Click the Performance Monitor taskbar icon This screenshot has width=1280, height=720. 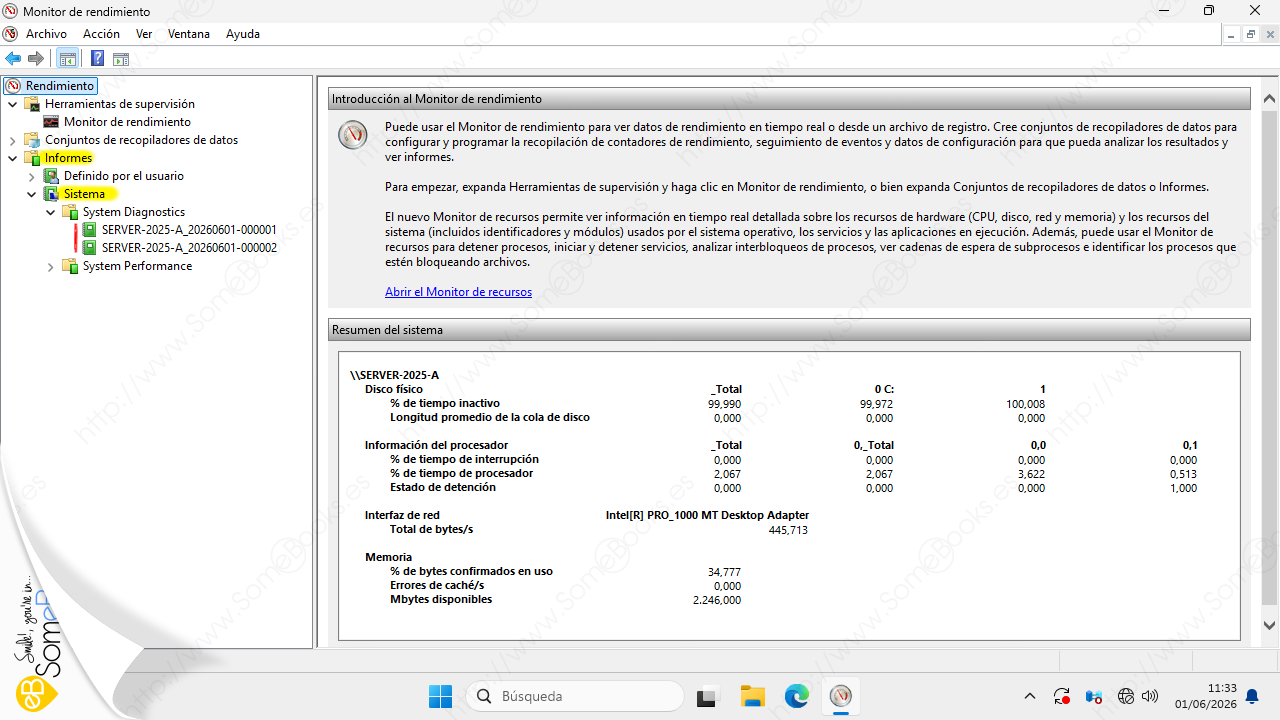[841, 696]
